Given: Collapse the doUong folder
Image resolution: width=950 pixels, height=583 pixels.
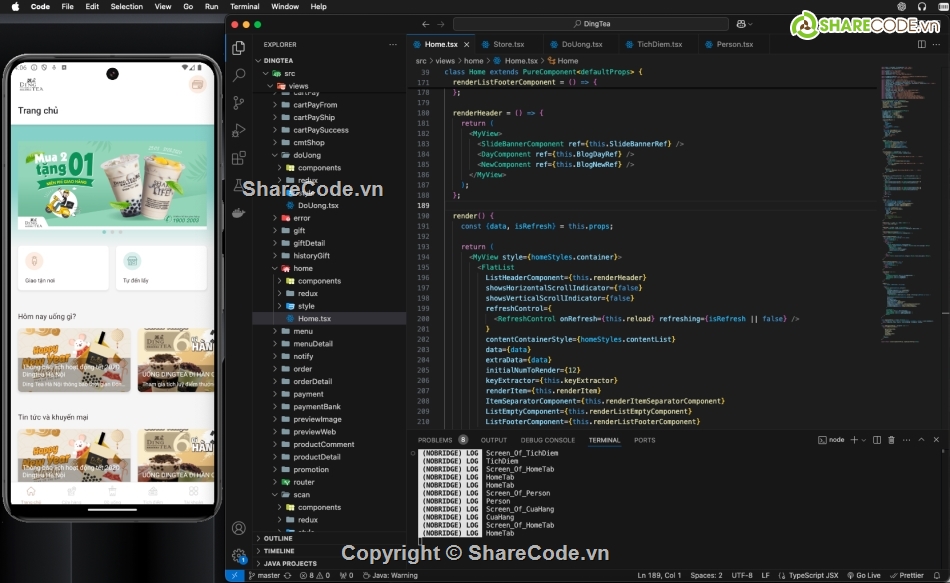Looking at the screenshot, I should click(274, 155).
